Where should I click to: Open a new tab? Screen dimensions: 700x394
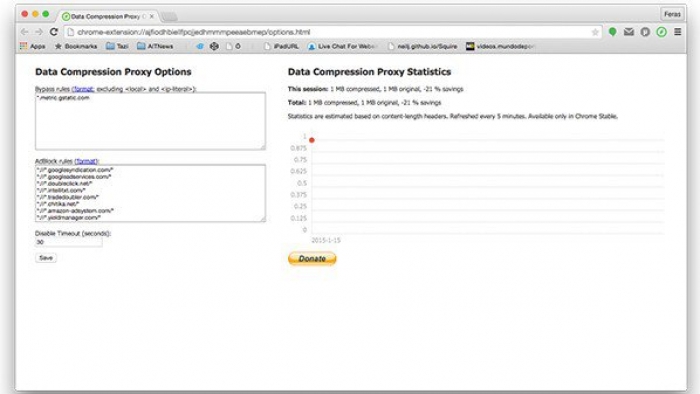[170, 17]
